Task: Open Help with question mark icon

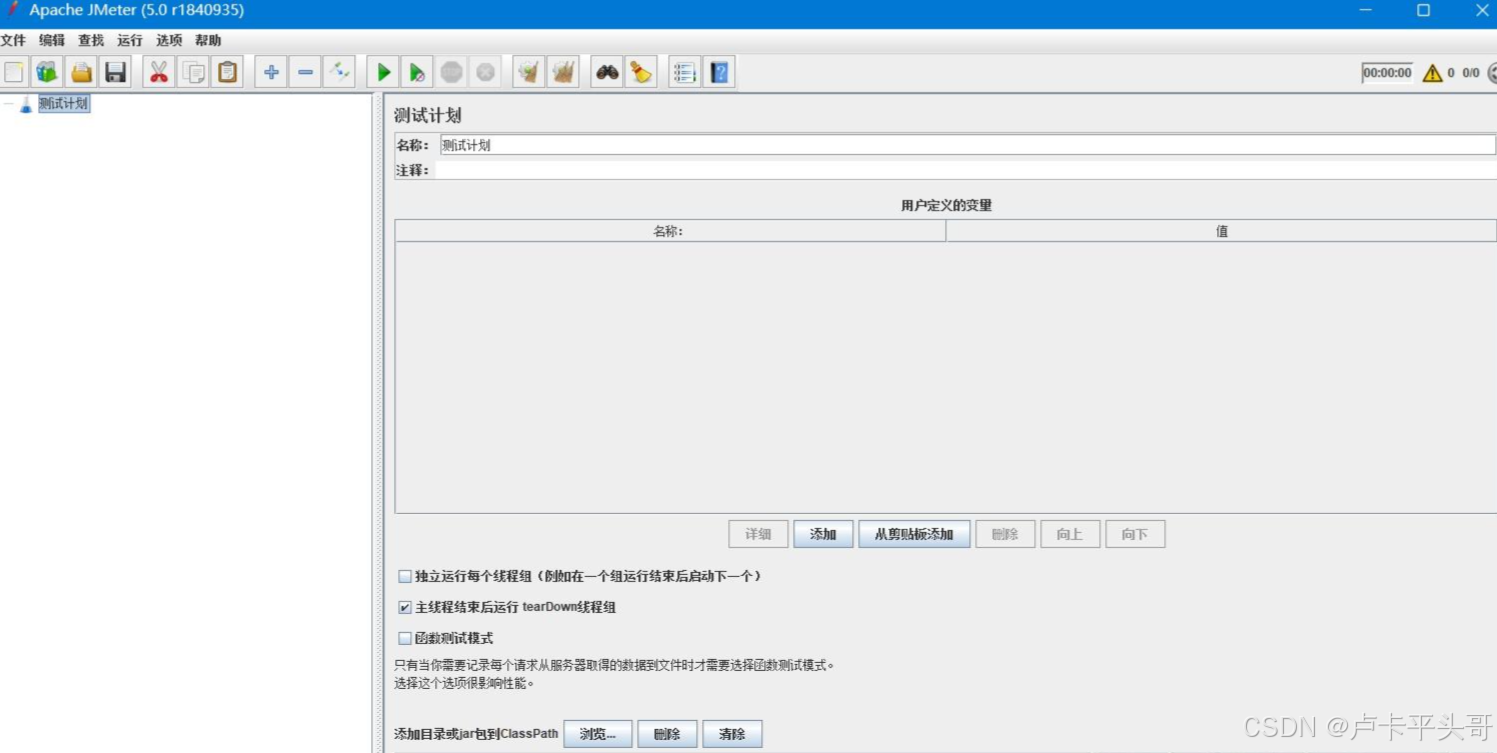Action: tap(719, 72)
